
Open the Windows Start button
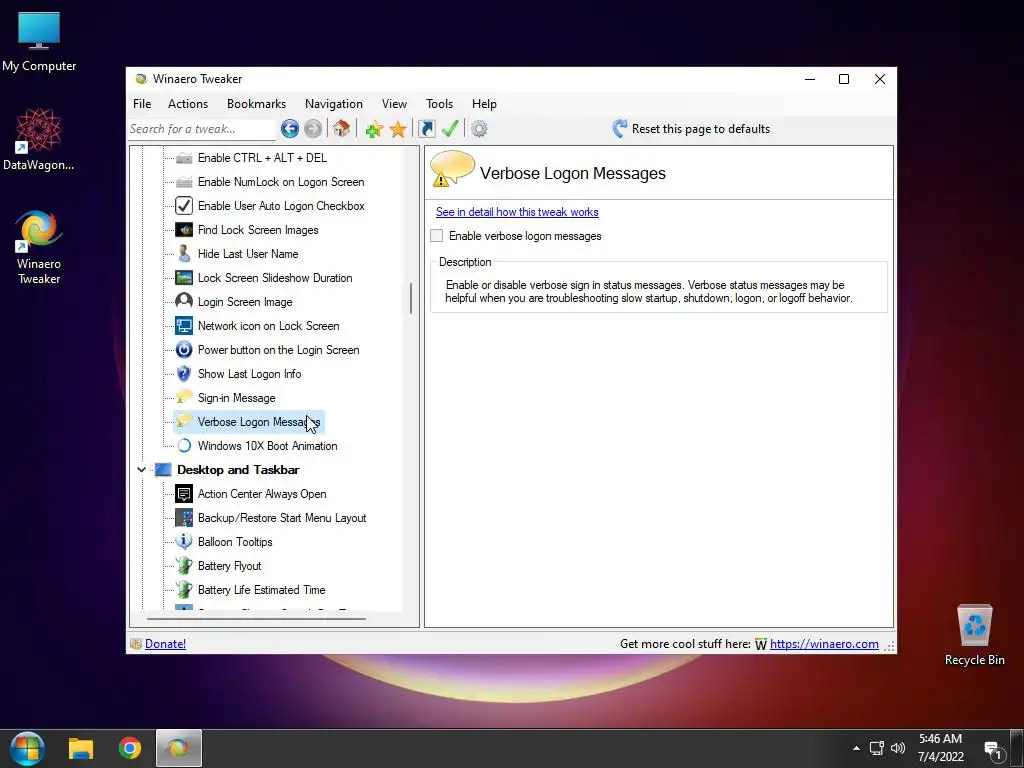point(27,748)
